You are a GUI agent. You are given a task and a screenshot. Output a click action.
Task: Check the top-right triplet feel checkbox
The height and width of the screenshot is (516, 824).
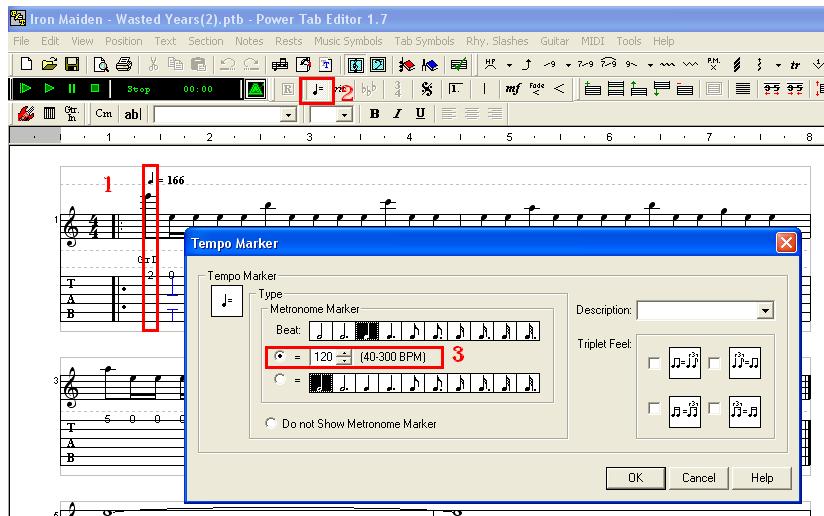[714, 363]
